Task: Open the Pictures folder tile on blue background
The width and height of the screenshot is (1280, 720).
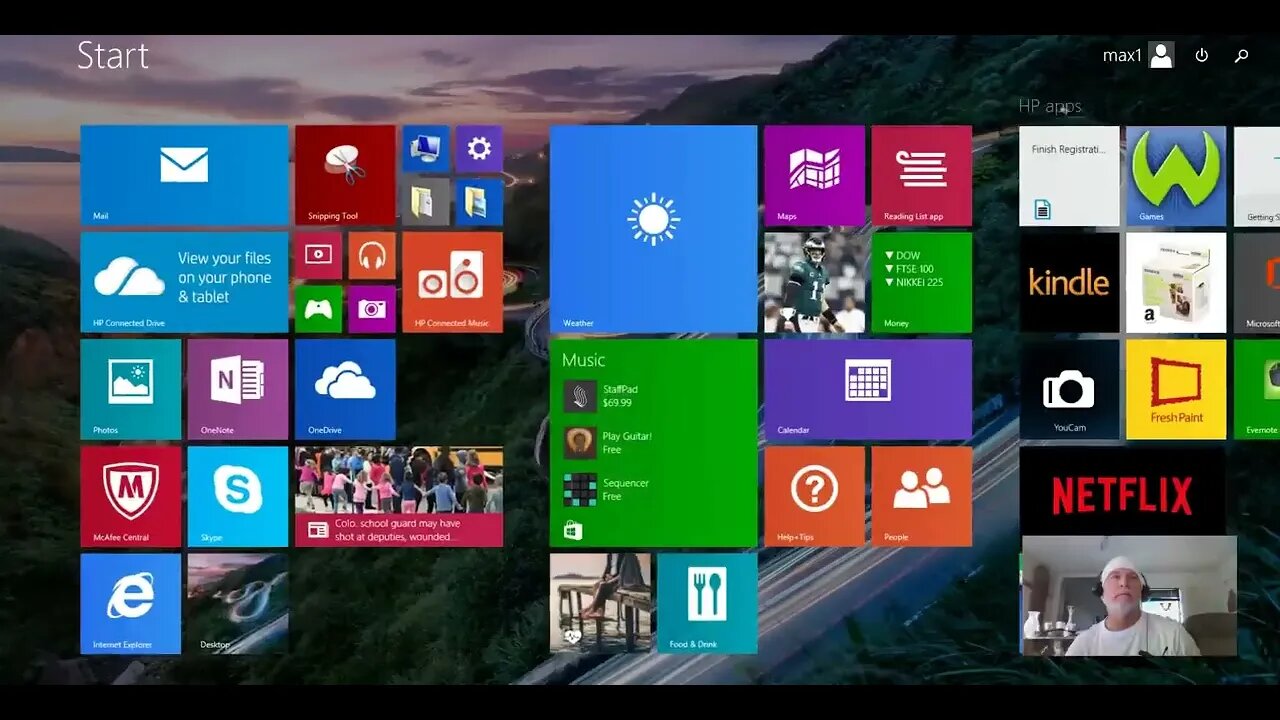Action: pos(479,202)
